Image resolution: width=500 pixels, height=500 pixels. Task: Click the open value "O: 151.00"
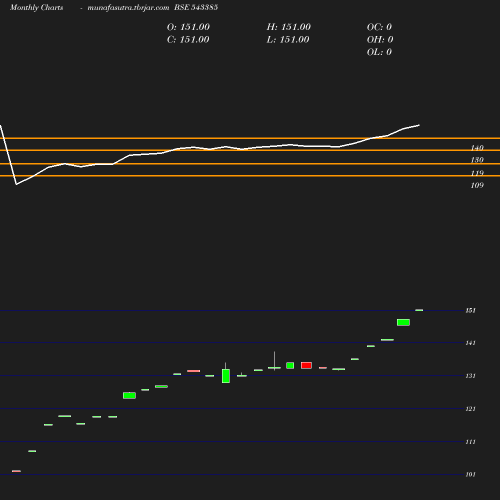(x=188, y=27)
